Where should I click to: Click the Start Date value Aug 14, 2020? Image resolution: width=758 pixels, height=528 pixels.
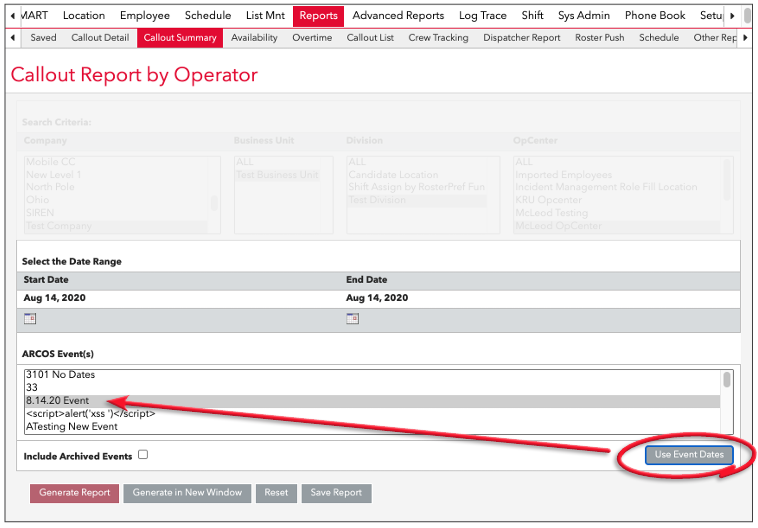coord(55,298)
